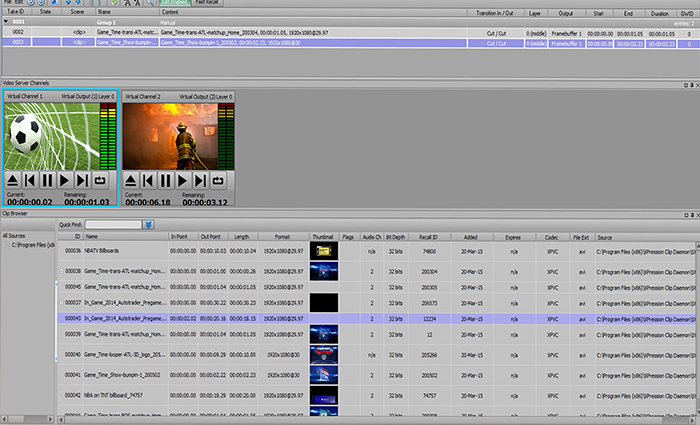Skip to clip end on Virtual Channel 2
Screen dimensions: 700x425
tap(200, 180)
